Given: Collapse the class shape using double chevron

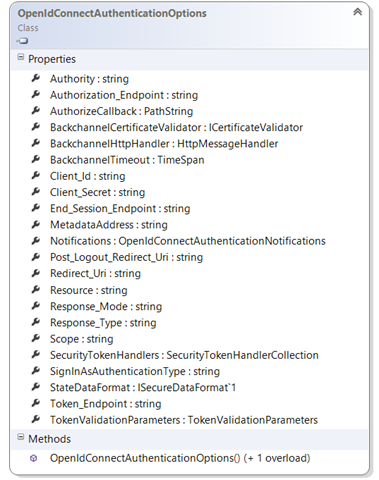Looking at the screenshot, I should (357, 12).
